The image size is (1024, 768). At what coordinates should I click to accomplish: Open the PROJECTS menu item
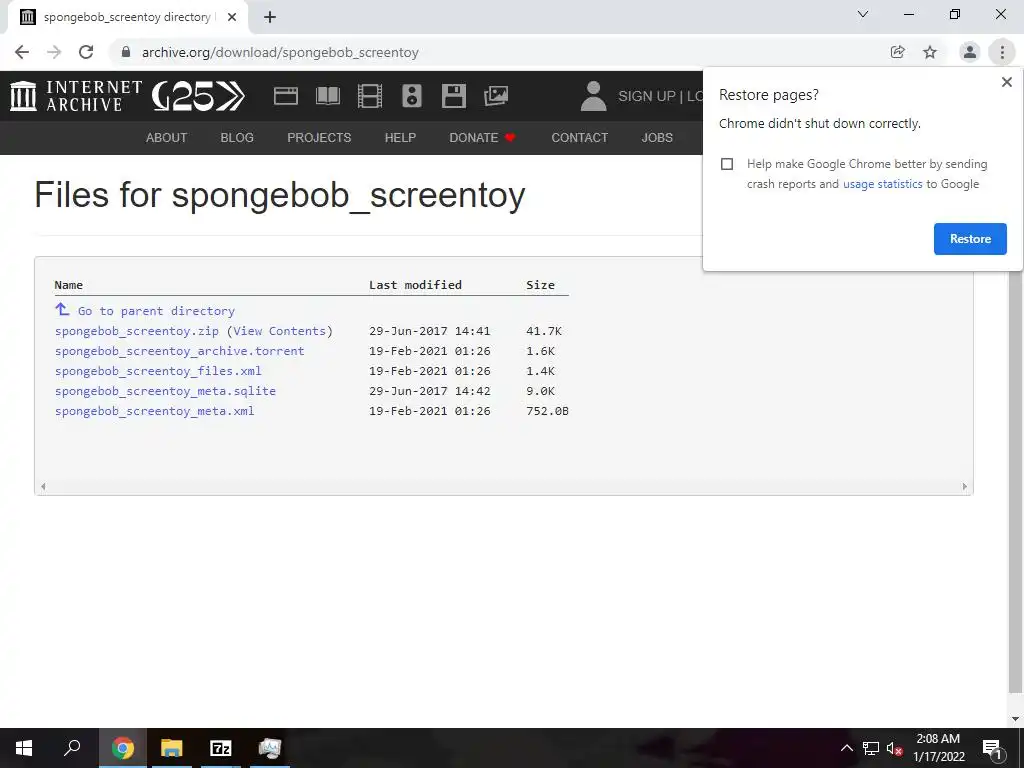(x=319, y=138)
